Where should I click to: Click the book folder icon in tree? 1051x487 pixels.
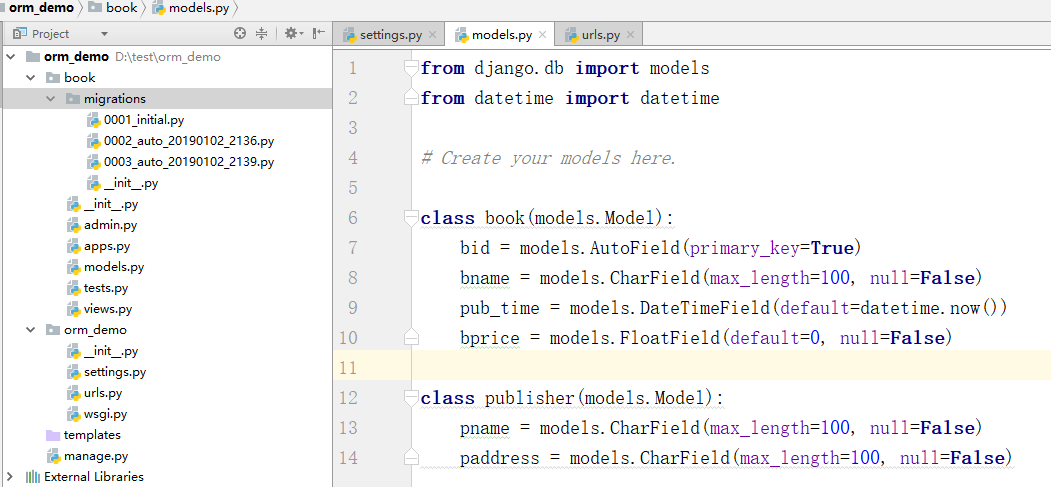pyautogui.click(x=53, y=78)
